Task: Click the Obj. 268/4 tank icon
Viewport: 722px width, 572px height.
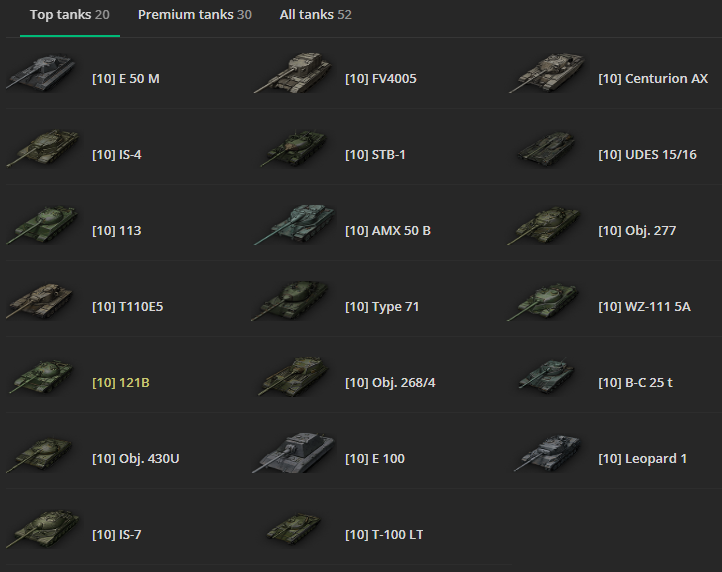Action: pos(293,377)
